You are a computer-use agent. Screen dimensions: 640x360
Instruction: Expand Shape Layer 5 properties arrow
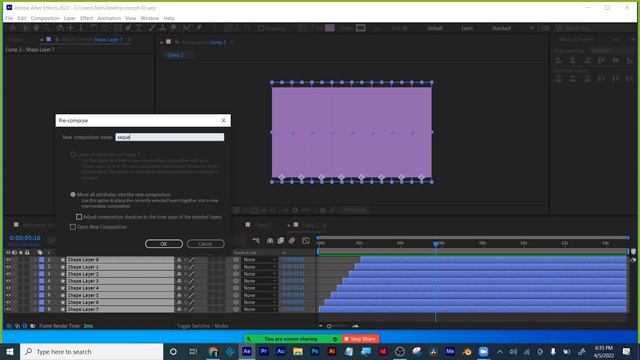point(35,295)
